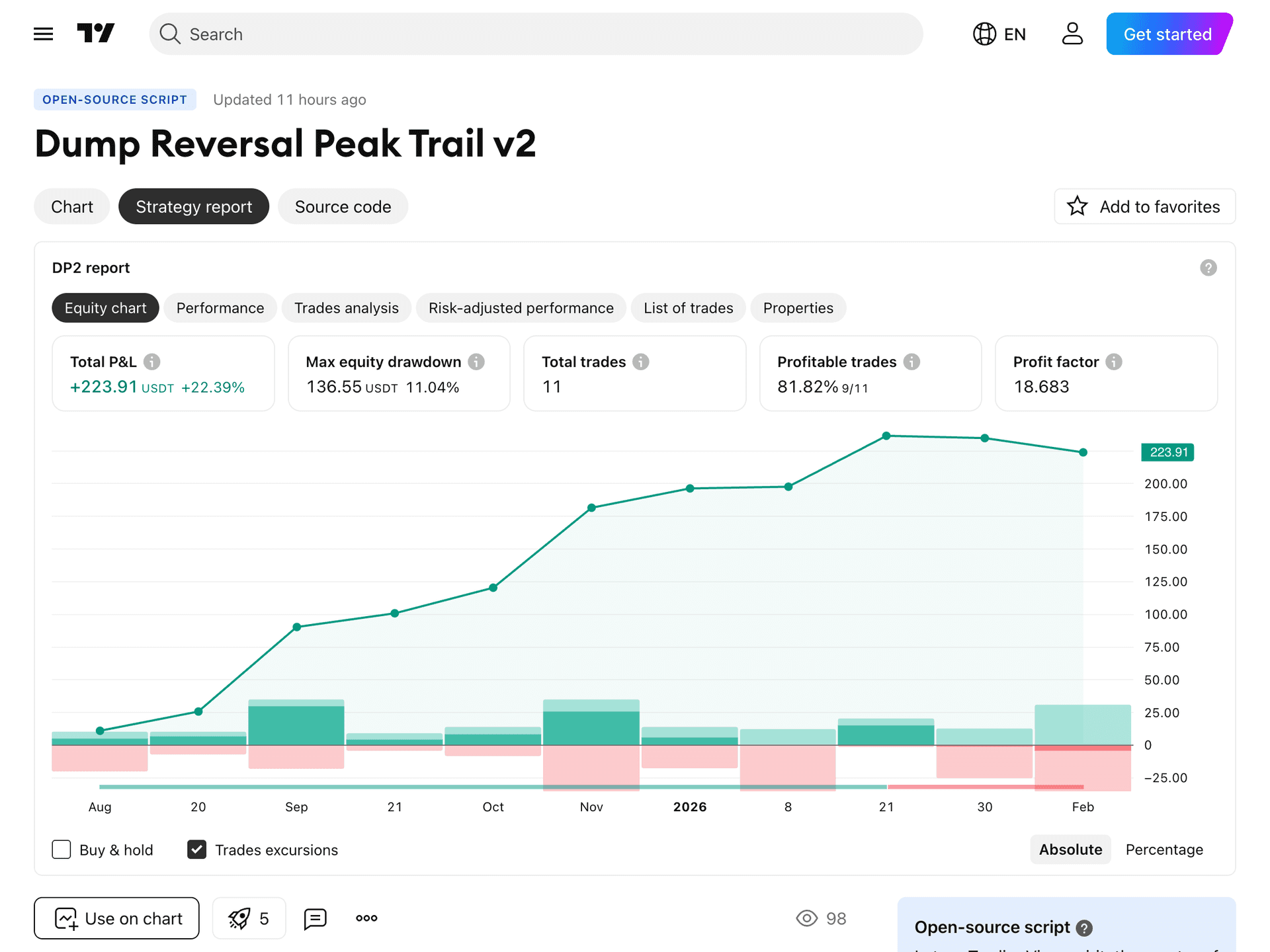This screenshot has height=952, width=1270.
Task: Enable the Buy & hold checkbox
Action: 61,850
